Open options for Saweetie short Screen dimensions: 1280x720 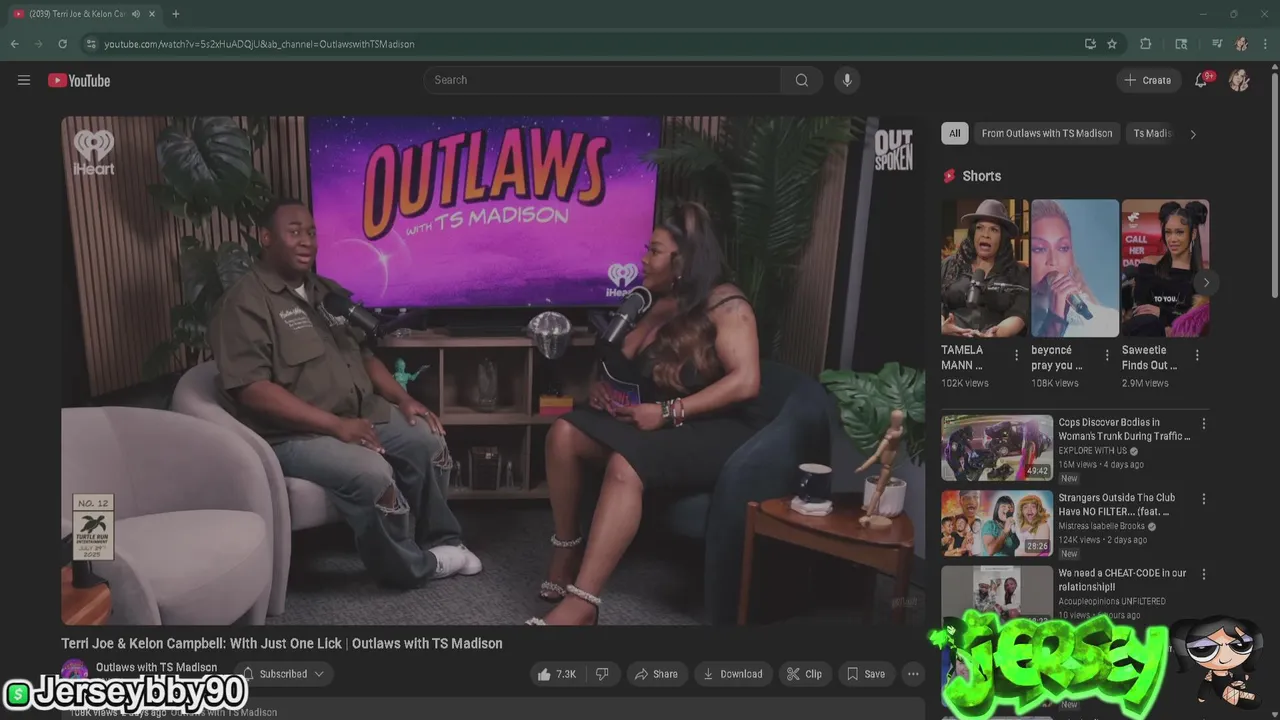[x=1197, y=355]
